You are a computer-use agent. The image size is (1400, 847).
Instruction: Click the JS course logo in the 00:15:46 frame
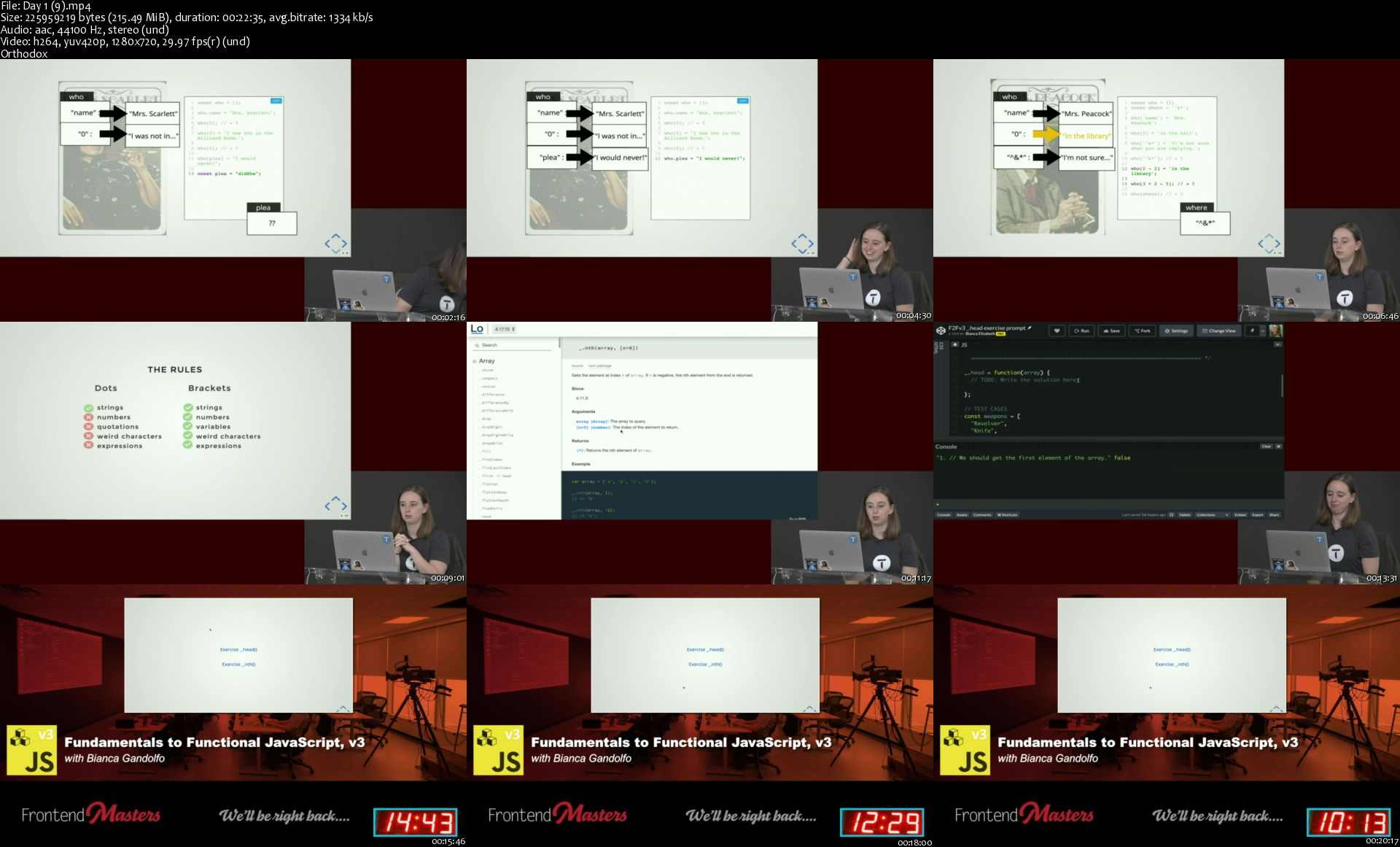click(x=31, y=750)
